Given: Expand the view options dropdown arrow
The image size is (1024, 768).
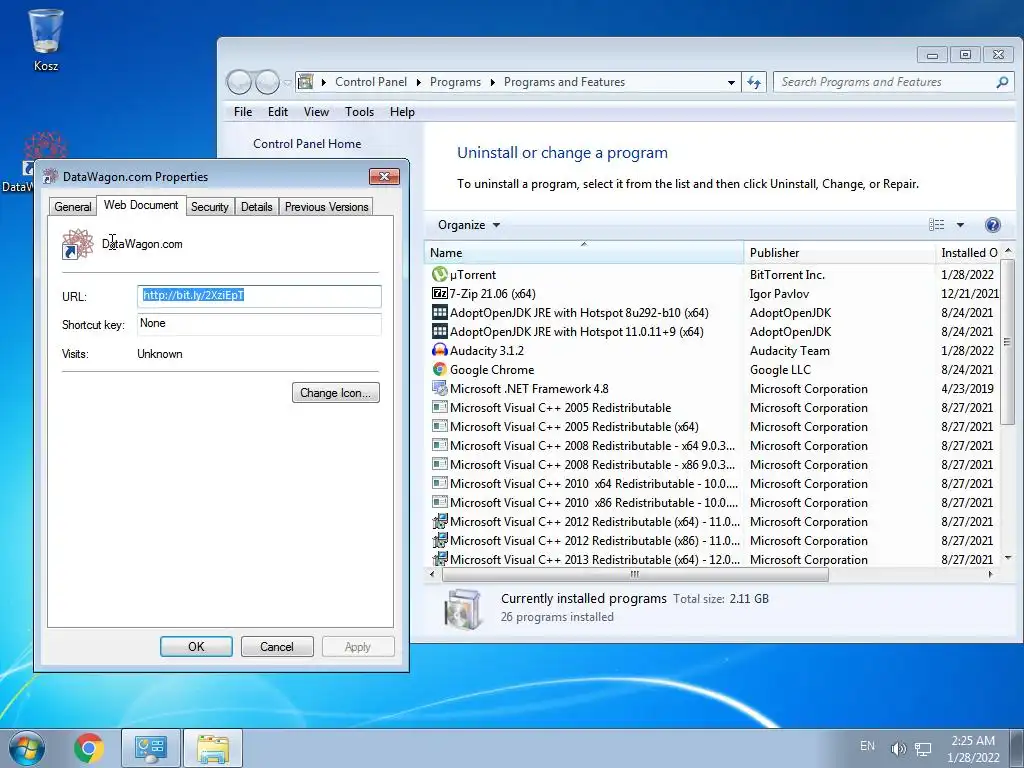Looking at the screenshot, I should (x=960, y=225).
